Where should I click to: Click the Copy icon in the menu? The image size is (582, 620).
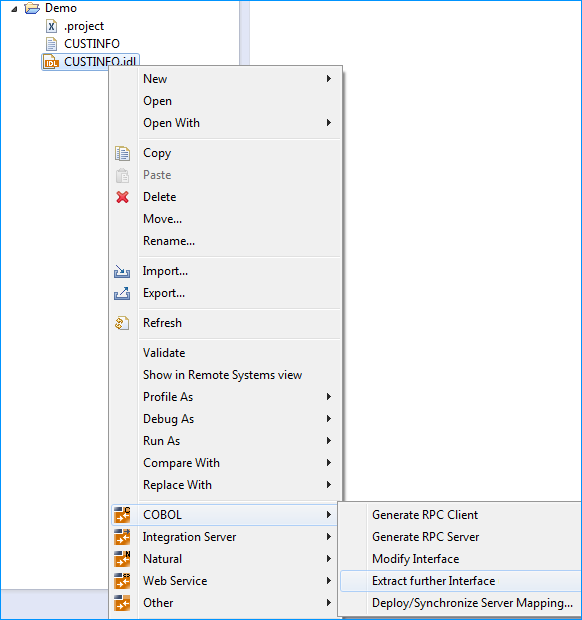[x=123, y=153]
